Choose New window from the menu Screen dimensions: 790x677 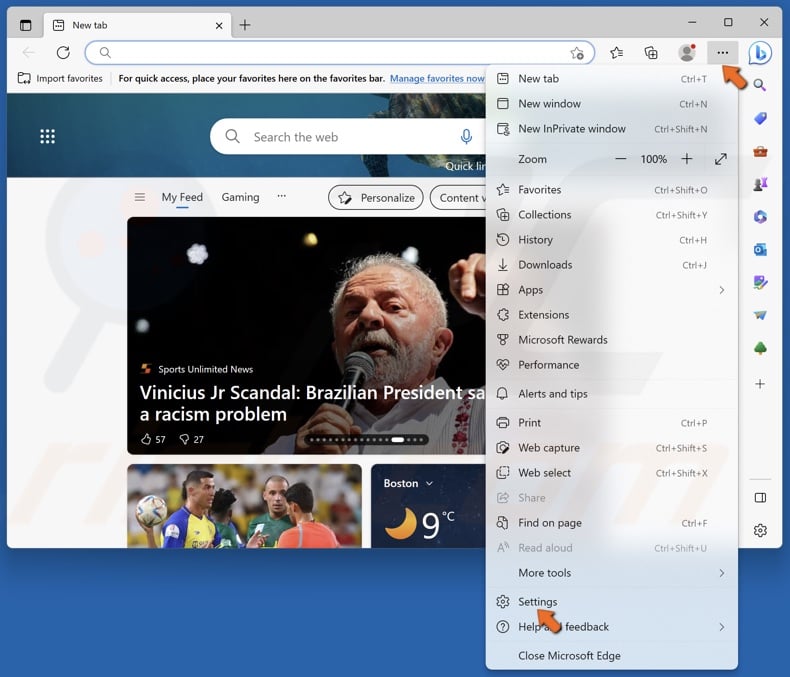[x=612, y=104]
